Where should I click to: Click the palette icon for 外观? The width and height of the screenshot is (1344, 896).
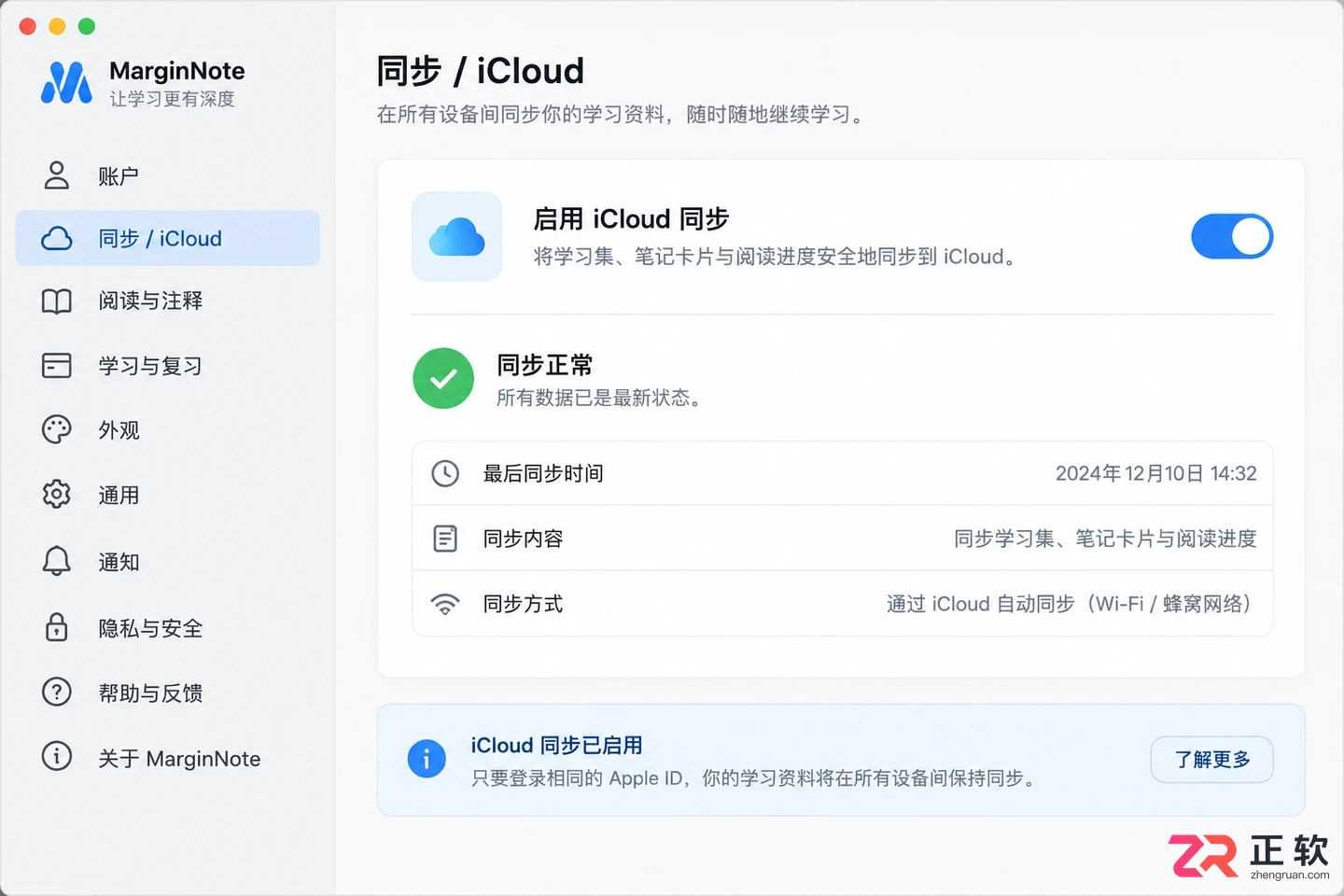[57, 429]
